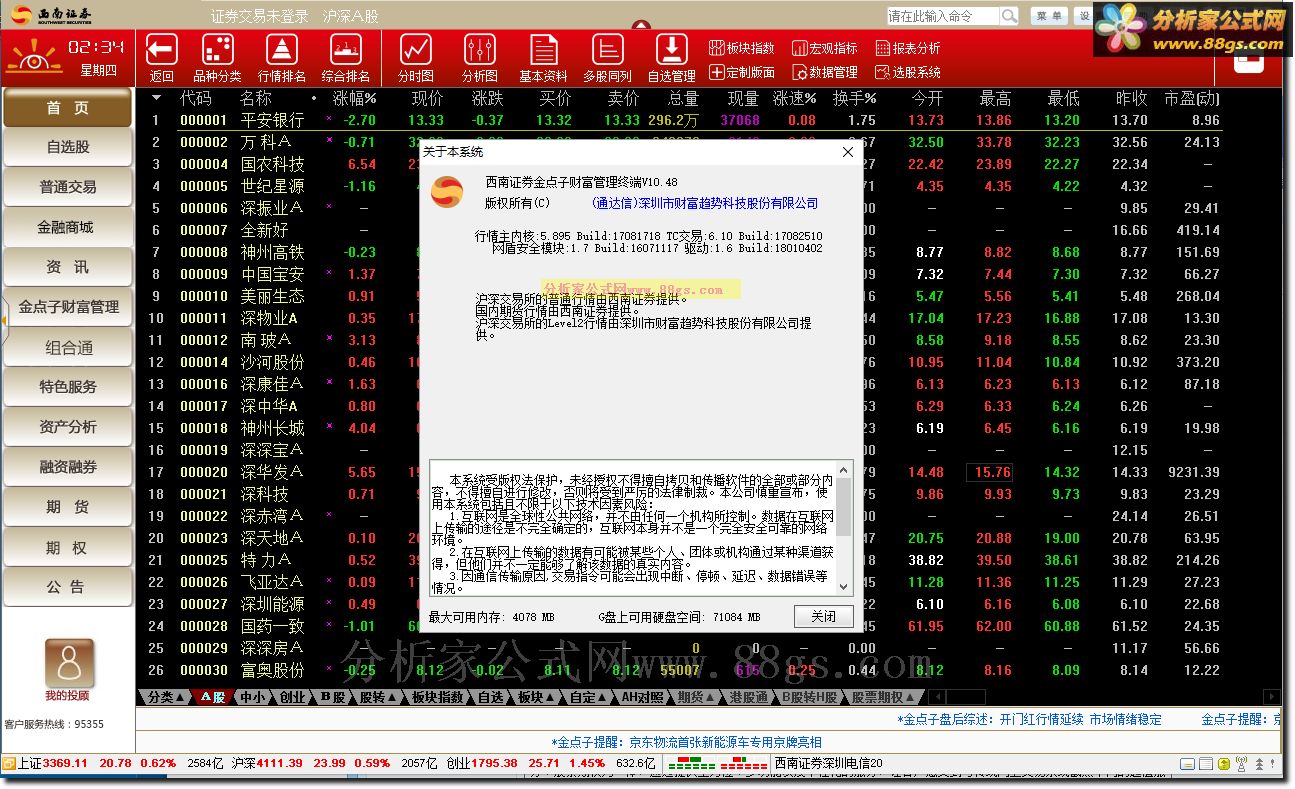Open 品种分类 dice icon in toolbar
Viewport: 1295px width, 789px height.
coord(217,50)
